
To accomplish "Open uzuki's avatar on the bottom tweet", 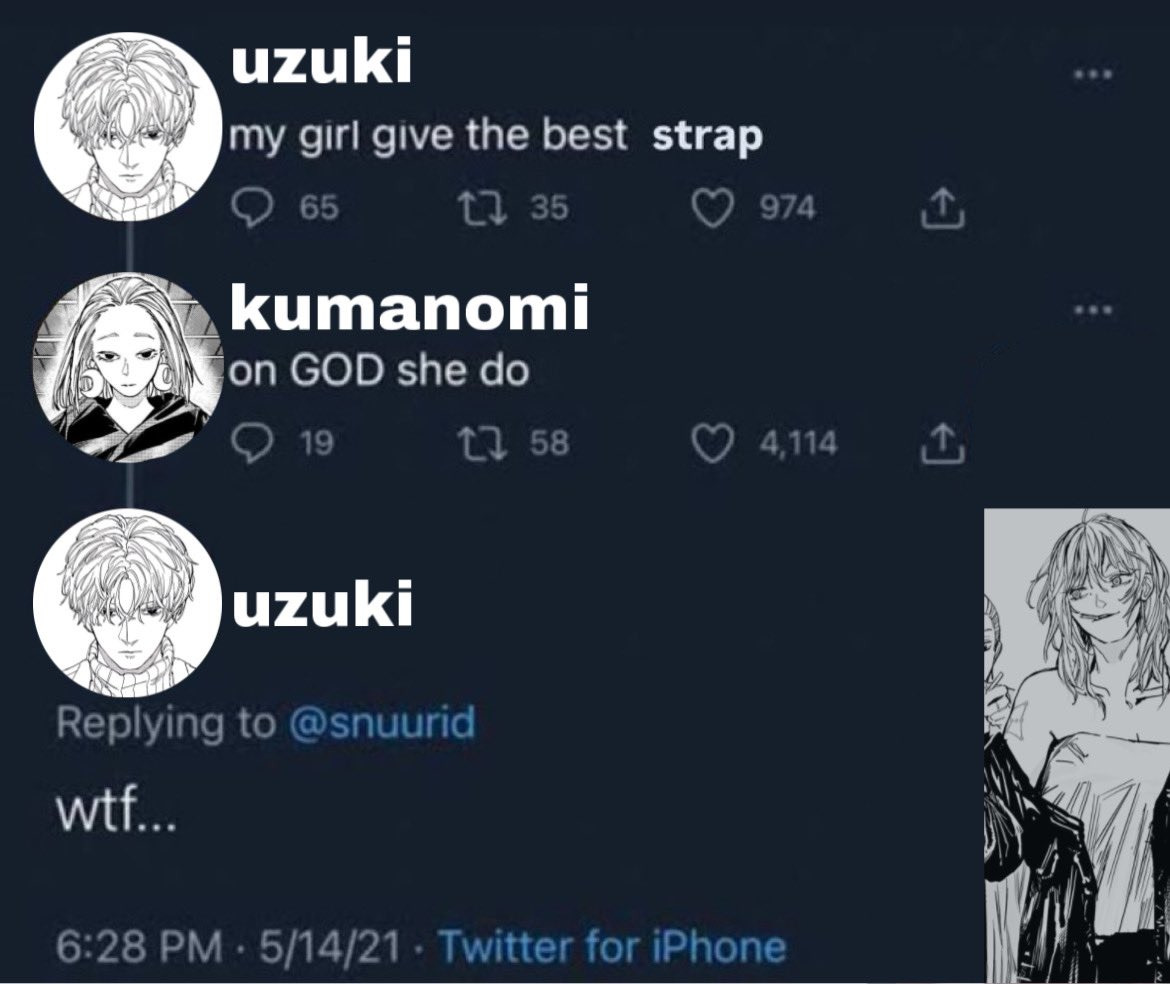I will (x=128, y=603).
